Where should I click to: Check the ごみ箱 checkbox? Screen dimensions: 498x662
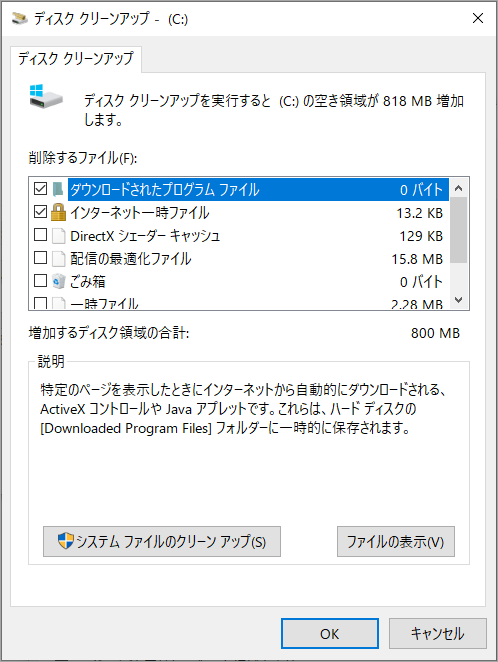41,280
